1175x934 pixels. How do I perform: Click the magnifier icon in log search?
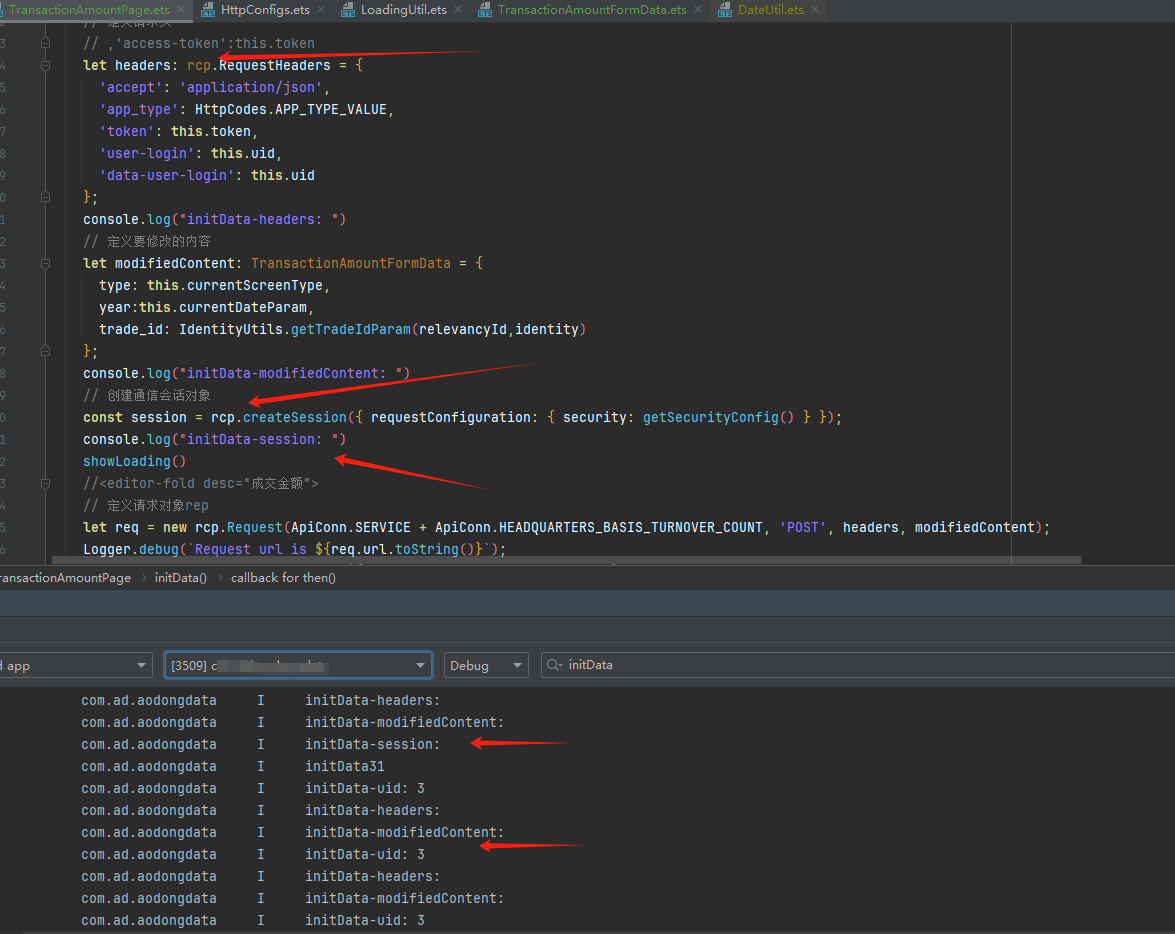(x=554, y=665)
